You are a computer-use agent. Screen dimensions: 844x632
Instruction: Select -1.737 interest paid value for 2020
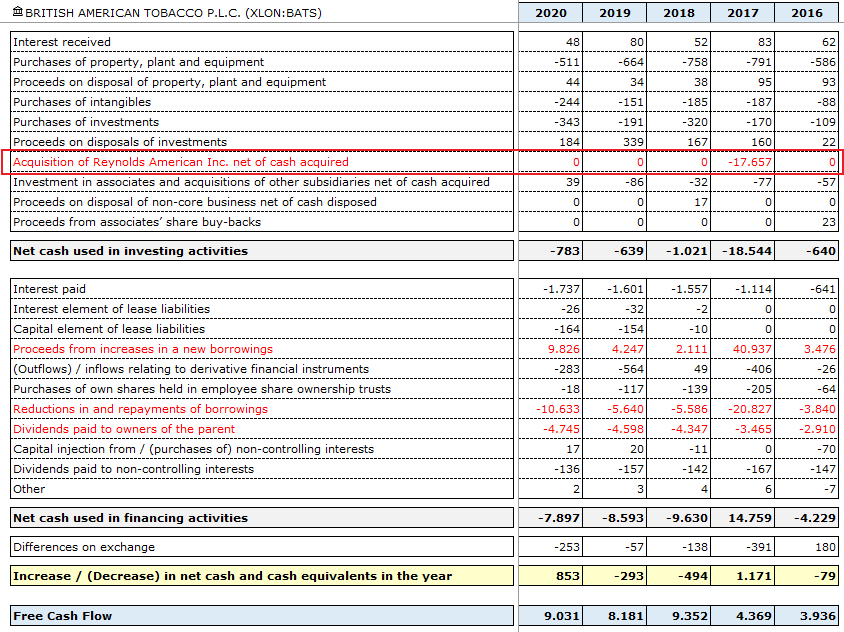click(x=561, y=289)
